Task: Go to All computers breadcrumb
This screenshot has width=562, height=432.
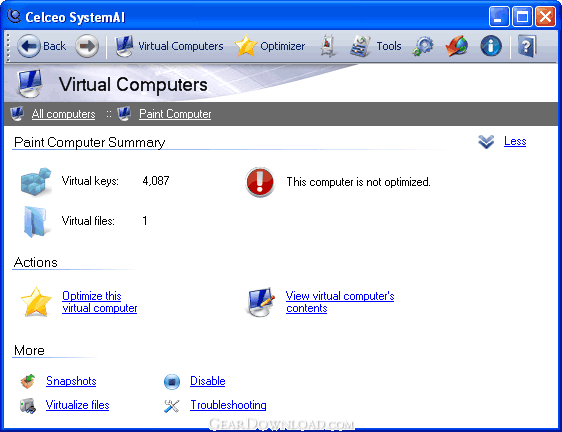Action: click(63, 114)
